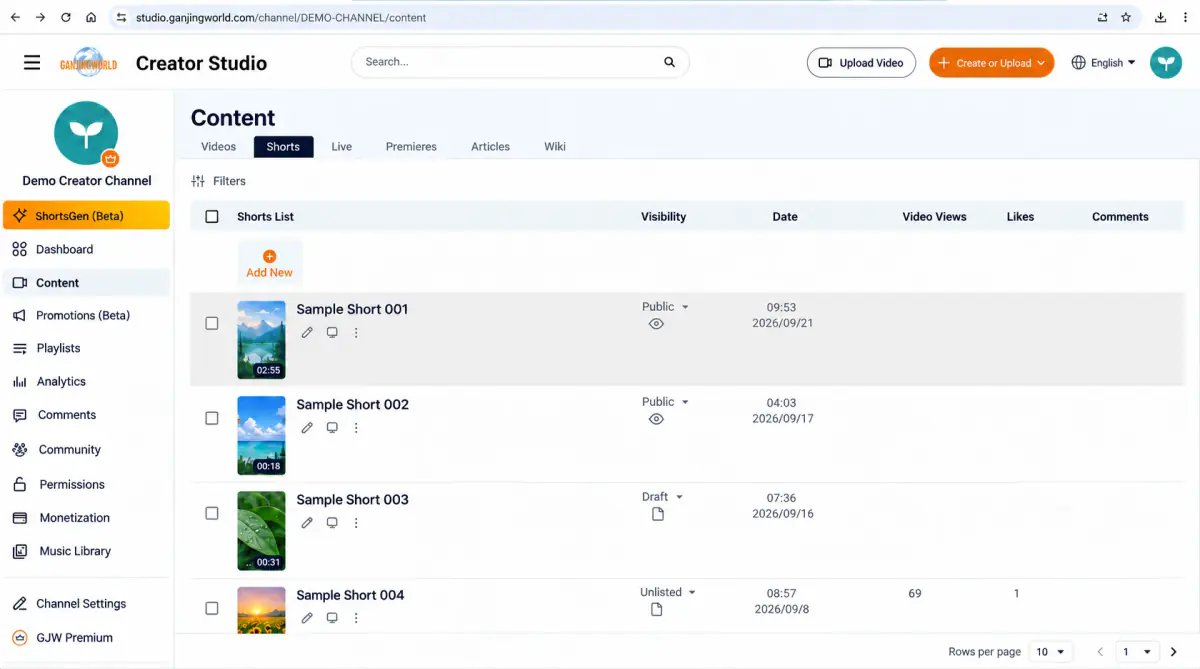Click the Upload Video button
Viewport: 1200px width, 669px height.
pyautogui.click(x=861, y=63)
